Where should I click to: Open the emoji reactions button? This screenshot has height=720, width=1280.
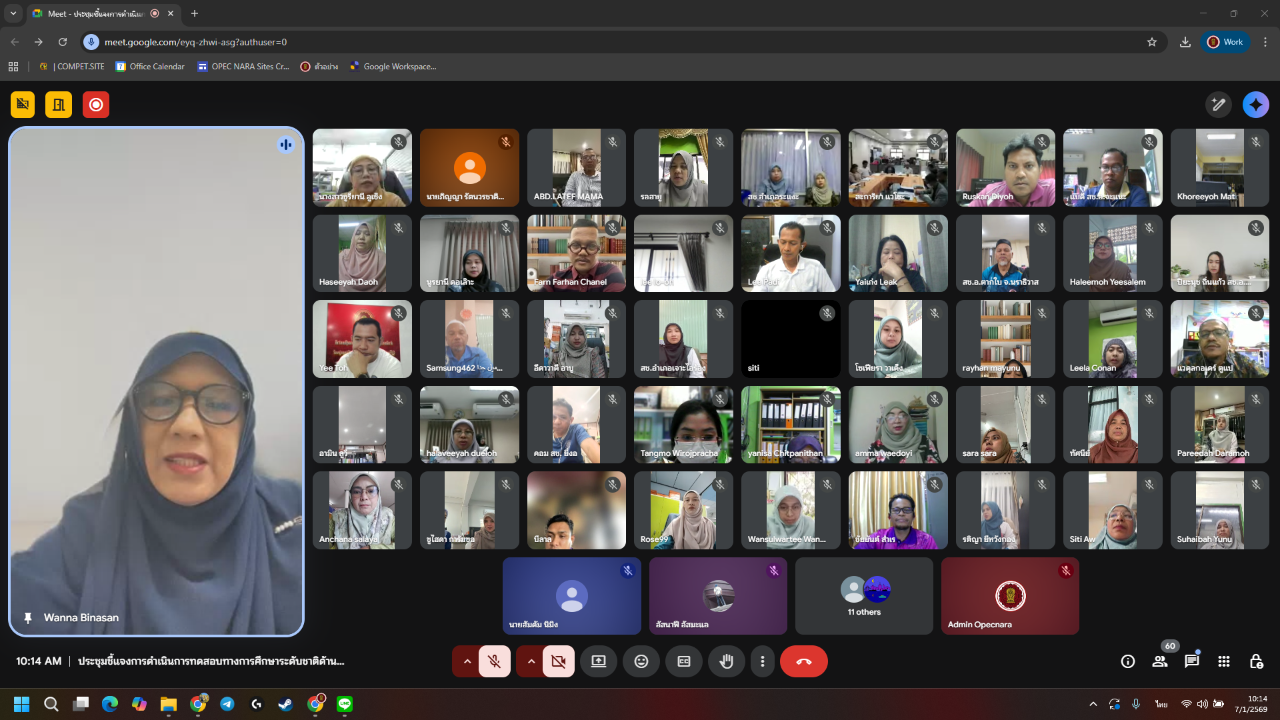point(641,661)
